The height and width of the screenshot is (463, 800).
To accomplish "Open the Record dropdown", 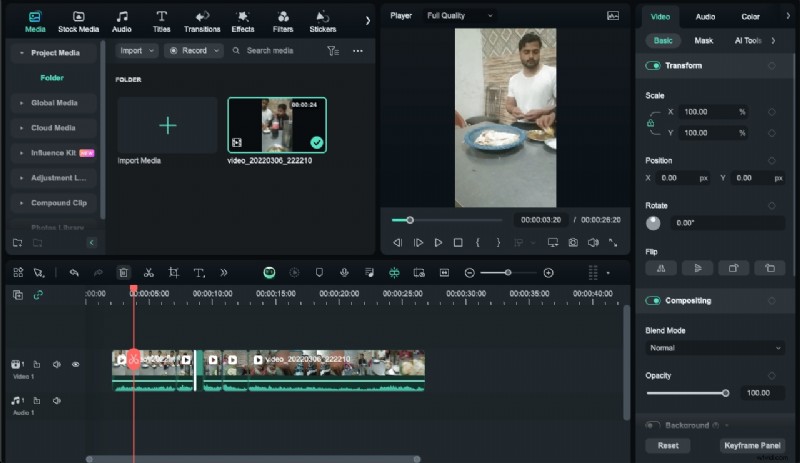I will 194,51.
